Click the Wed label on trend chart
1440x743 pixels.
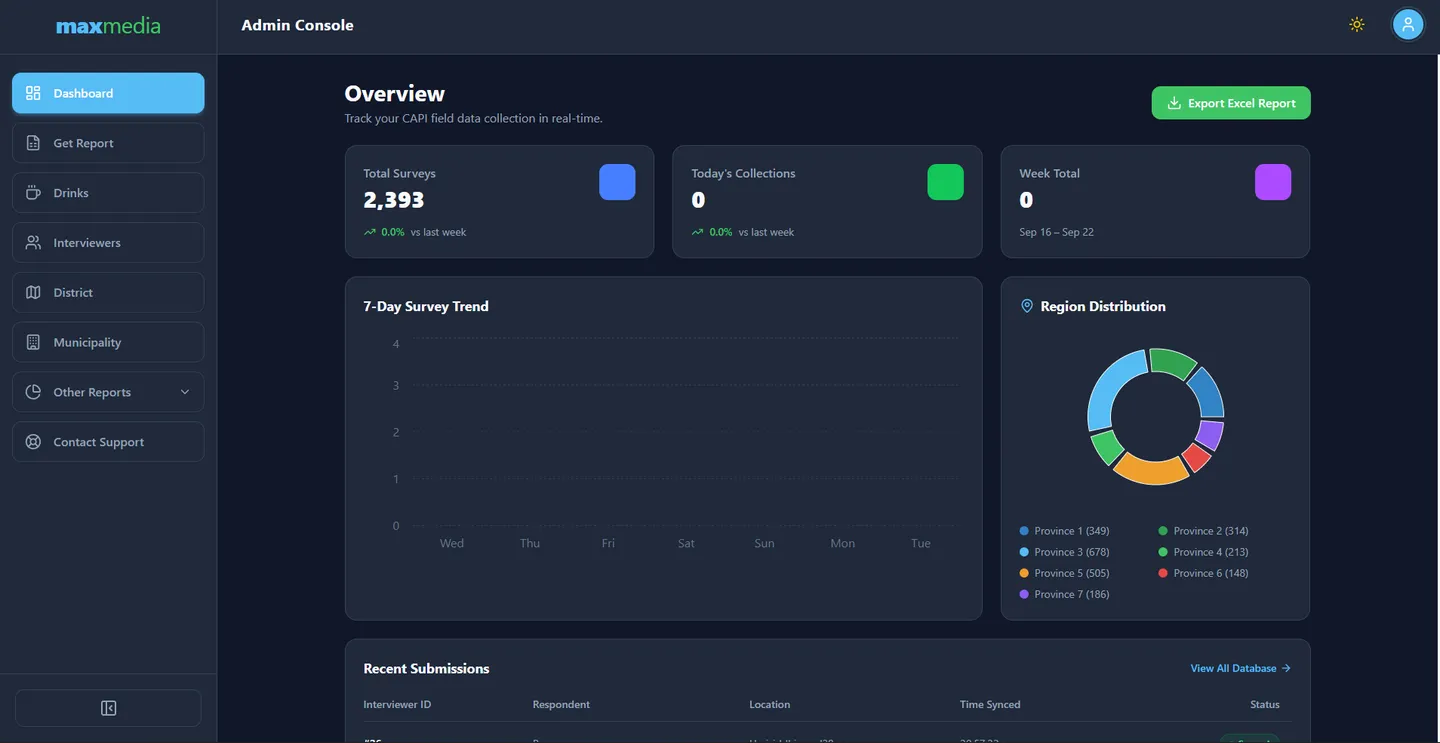[452, 544]
